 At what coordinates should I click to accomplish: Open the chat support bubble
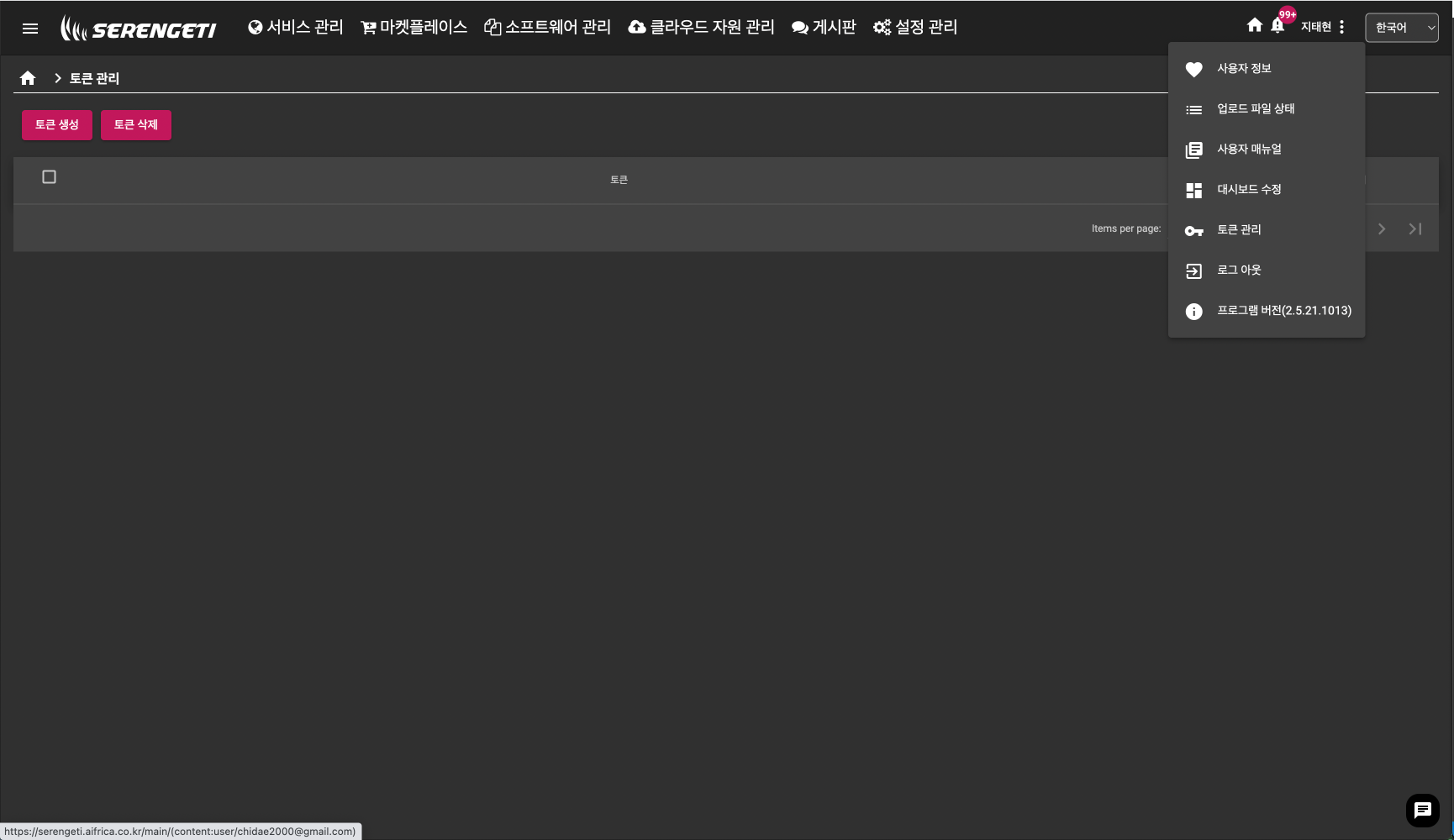click(1422, 811)
